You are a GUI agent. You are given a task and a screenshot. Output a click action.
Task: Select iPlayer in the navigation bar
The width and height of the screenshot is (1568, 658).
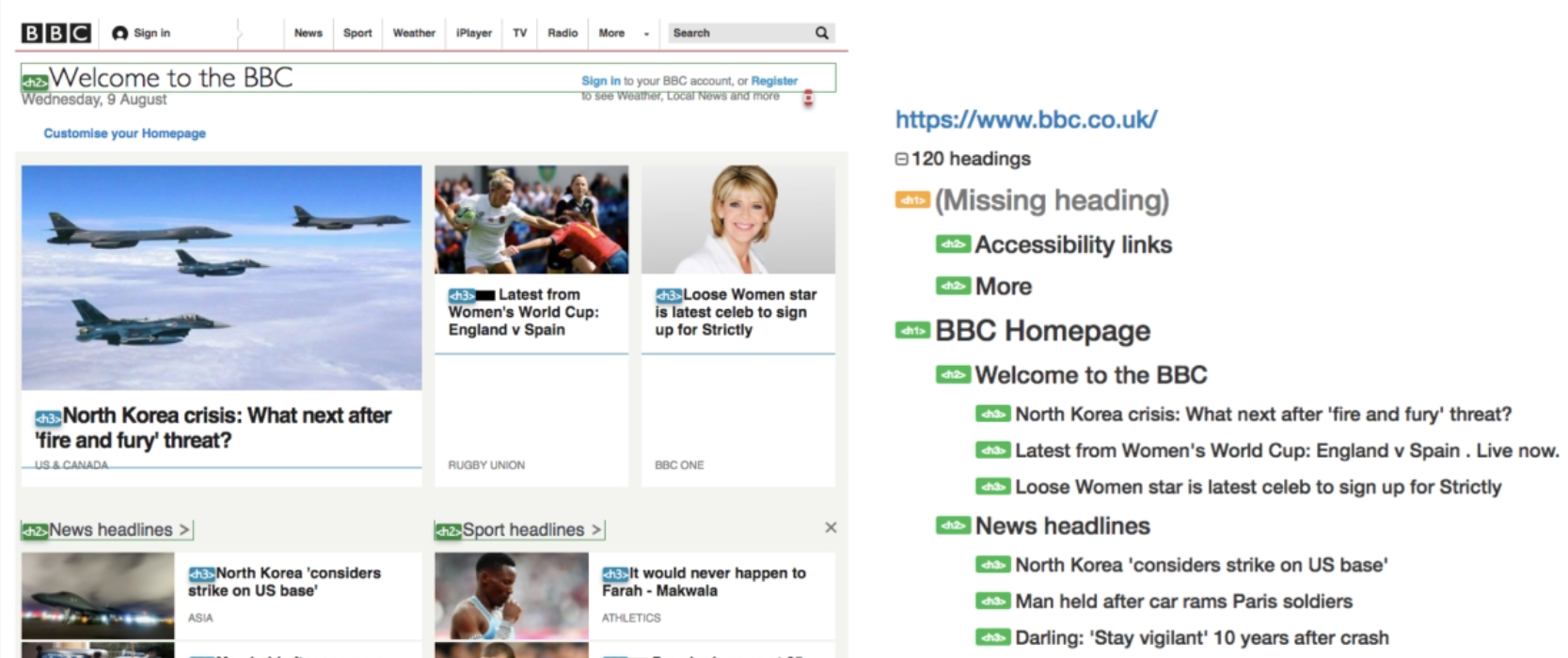tap(474, 33)
